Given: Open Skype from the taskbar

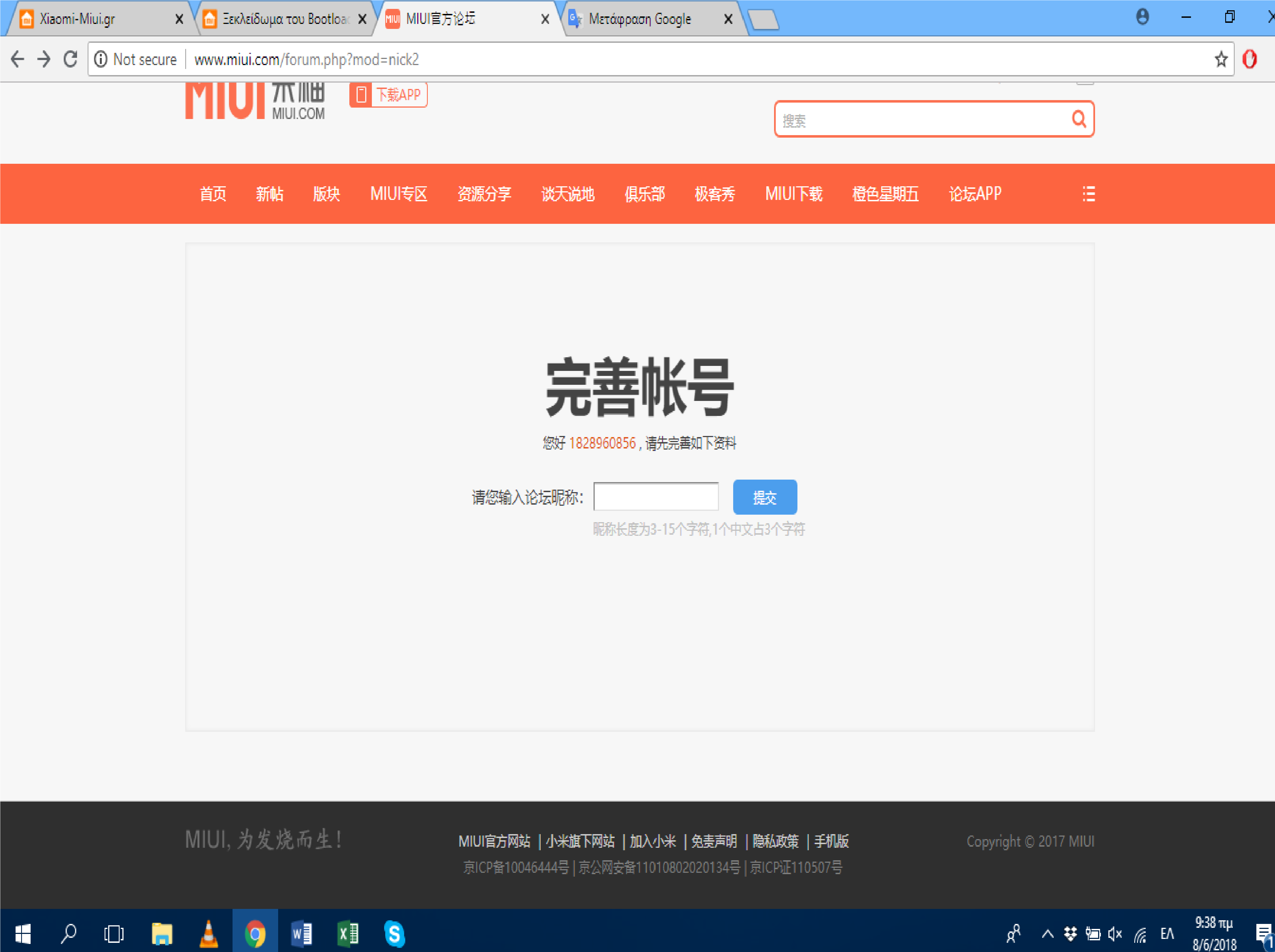Looking at the screenshot, I should pos(394,934).
